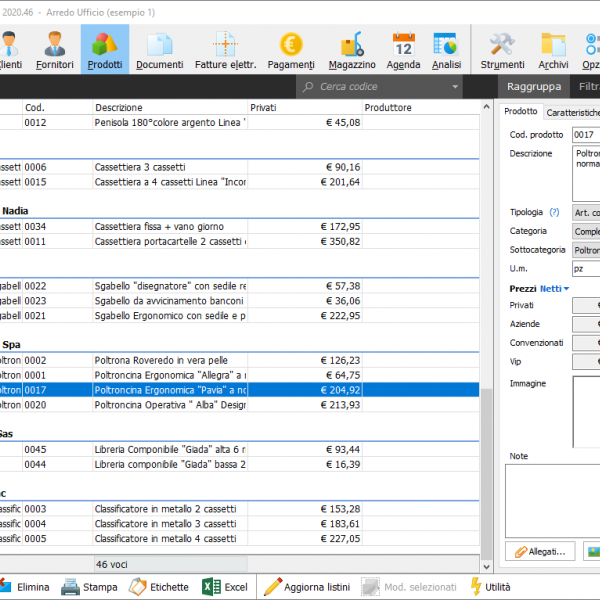Click the Tipologia help (?) link
Screen dimensions: 600x600
click(554, 212)
